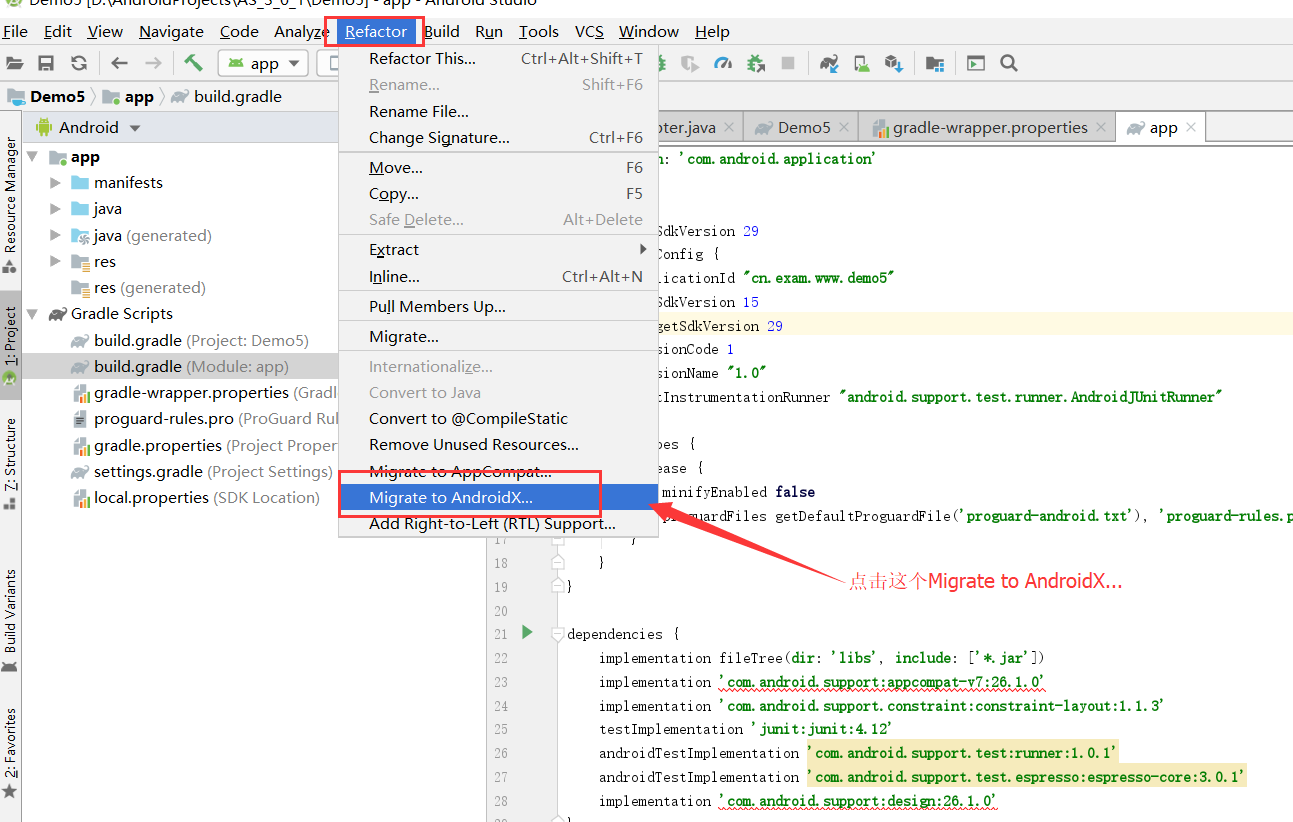
Task: Collapse the Gradle Scripts node
Action: (x=32, y=314)
